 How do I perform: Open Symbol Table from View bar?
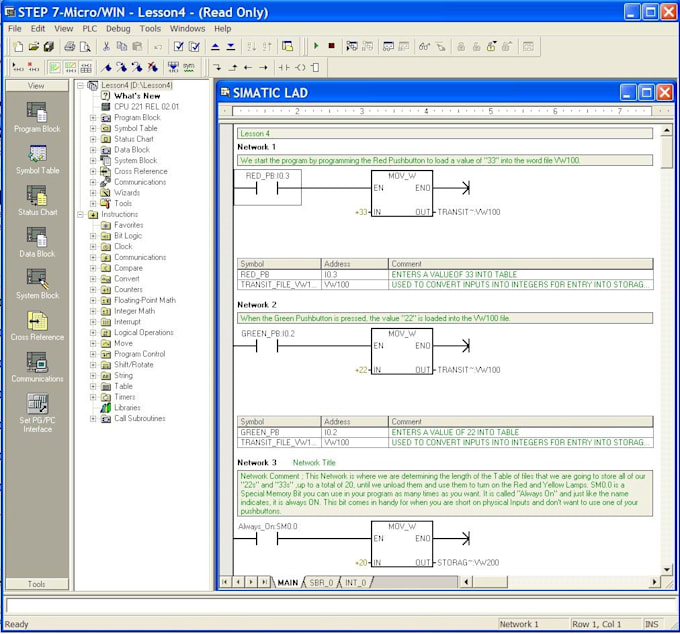tap(36, 154)
